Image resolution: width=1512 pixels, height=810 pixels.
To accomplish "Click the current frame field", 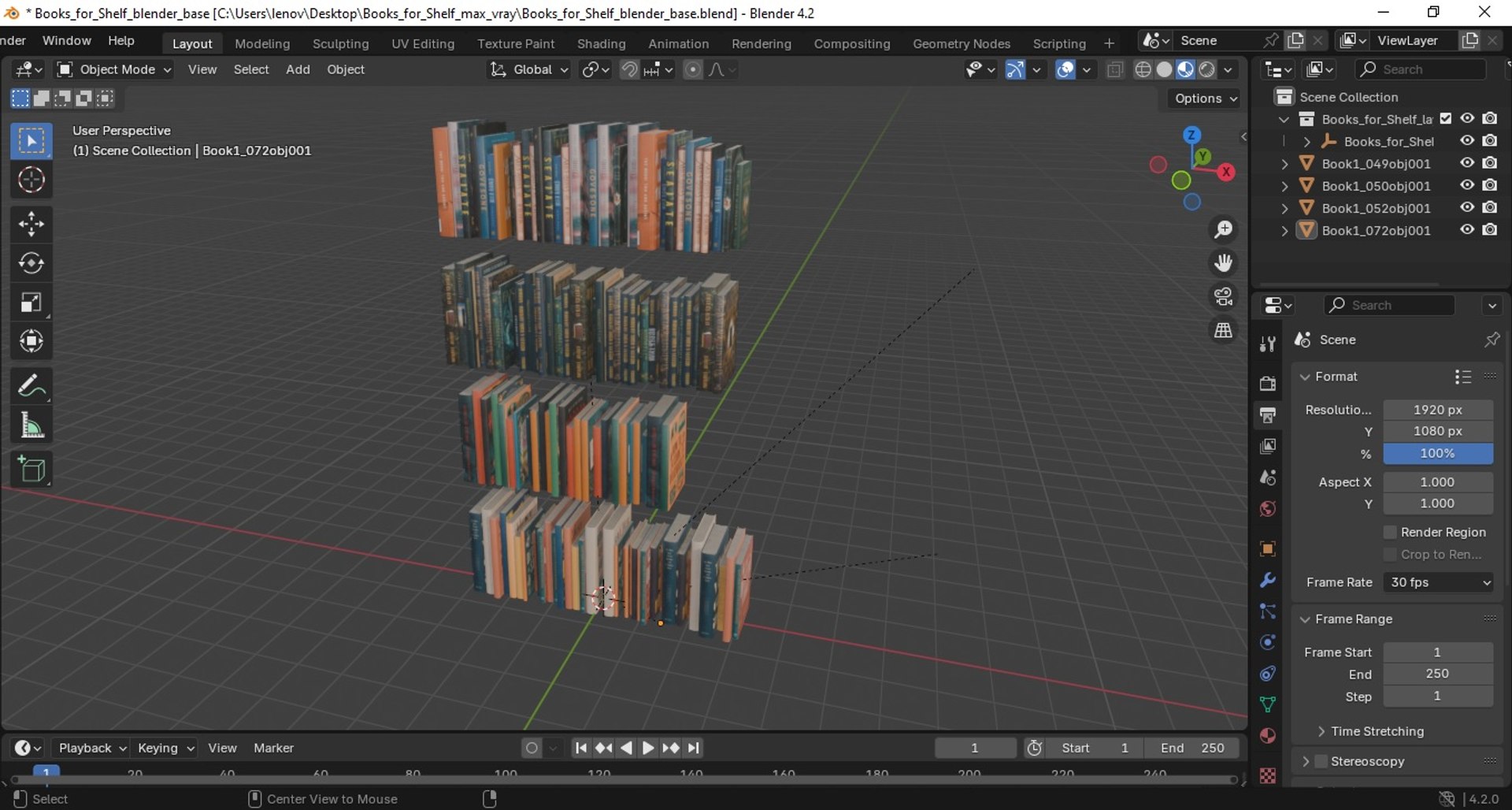I will click(x=975, y=748).
